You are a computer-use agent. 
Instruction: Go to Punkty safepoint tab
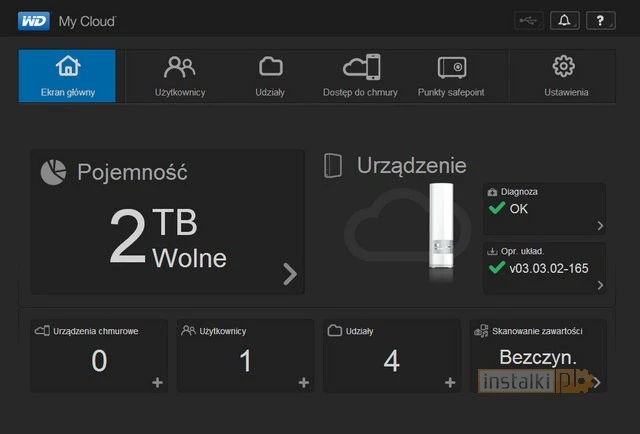pyautogui.click(x=451, y=76)
